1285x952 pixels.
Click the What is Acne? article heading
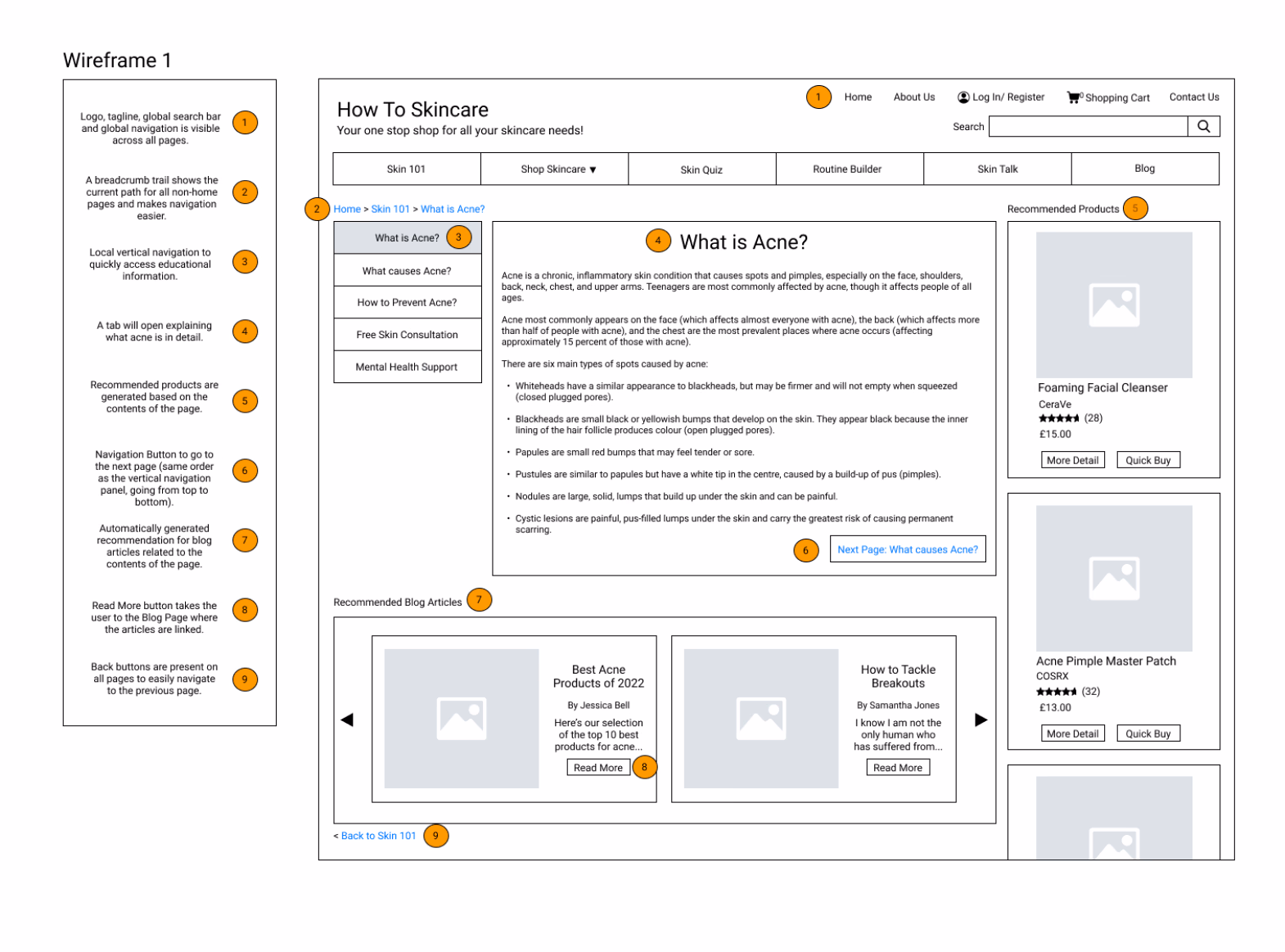pyautogui.click(x=743, y=242)
